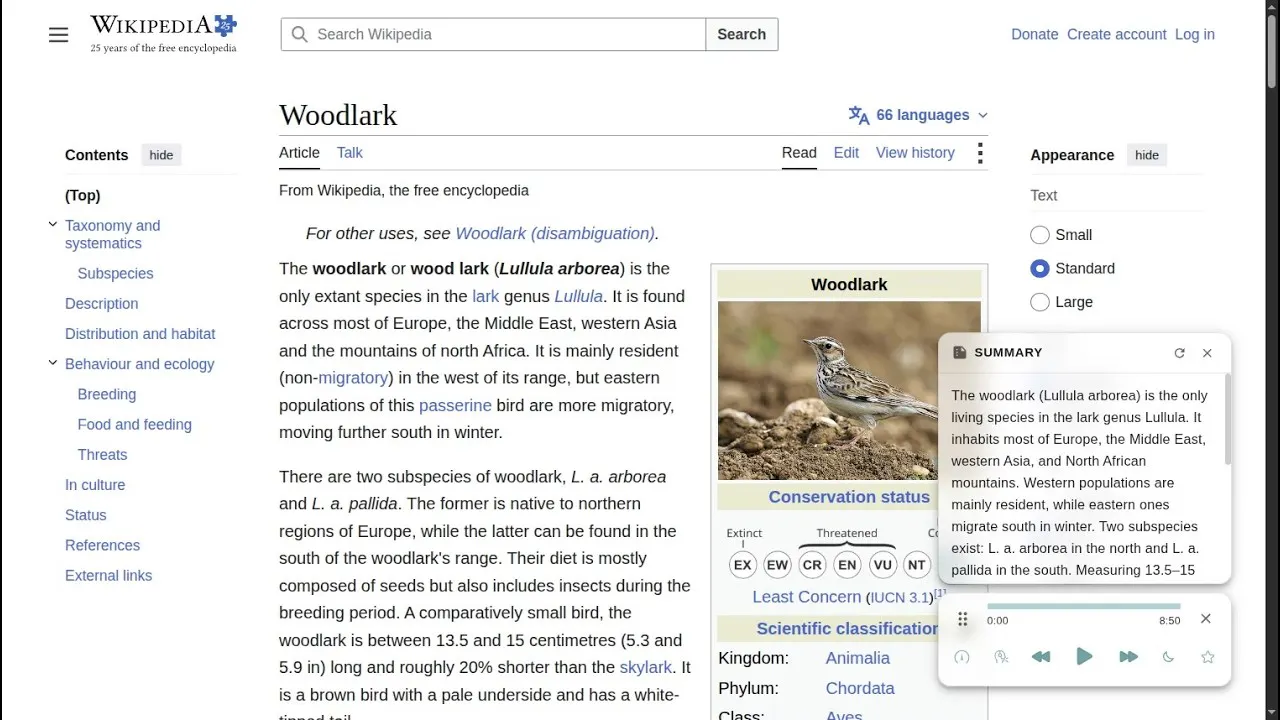Viewport: 1280px width, 720px height.
Task: Hide the Contents sidebar
Action: [x=161, y=155]
